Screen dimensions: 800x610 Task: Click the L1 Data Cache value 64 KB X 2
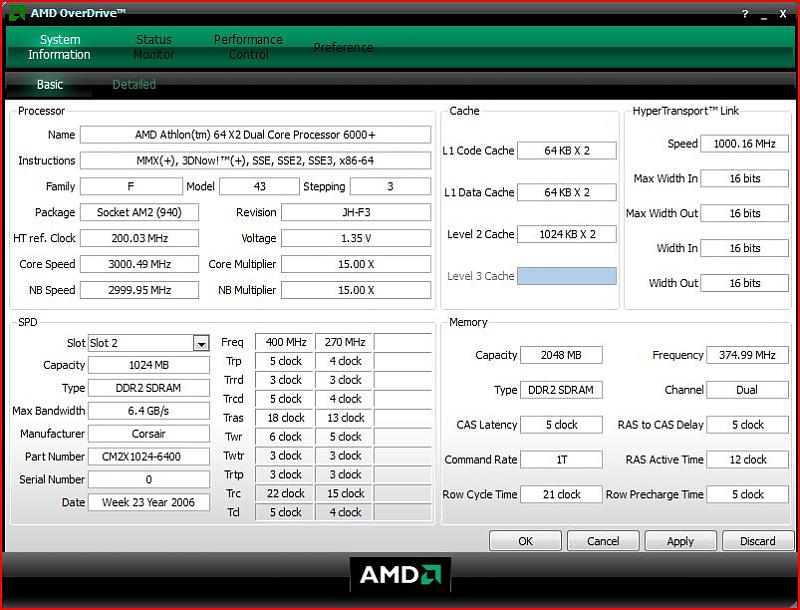pos(567,193)
